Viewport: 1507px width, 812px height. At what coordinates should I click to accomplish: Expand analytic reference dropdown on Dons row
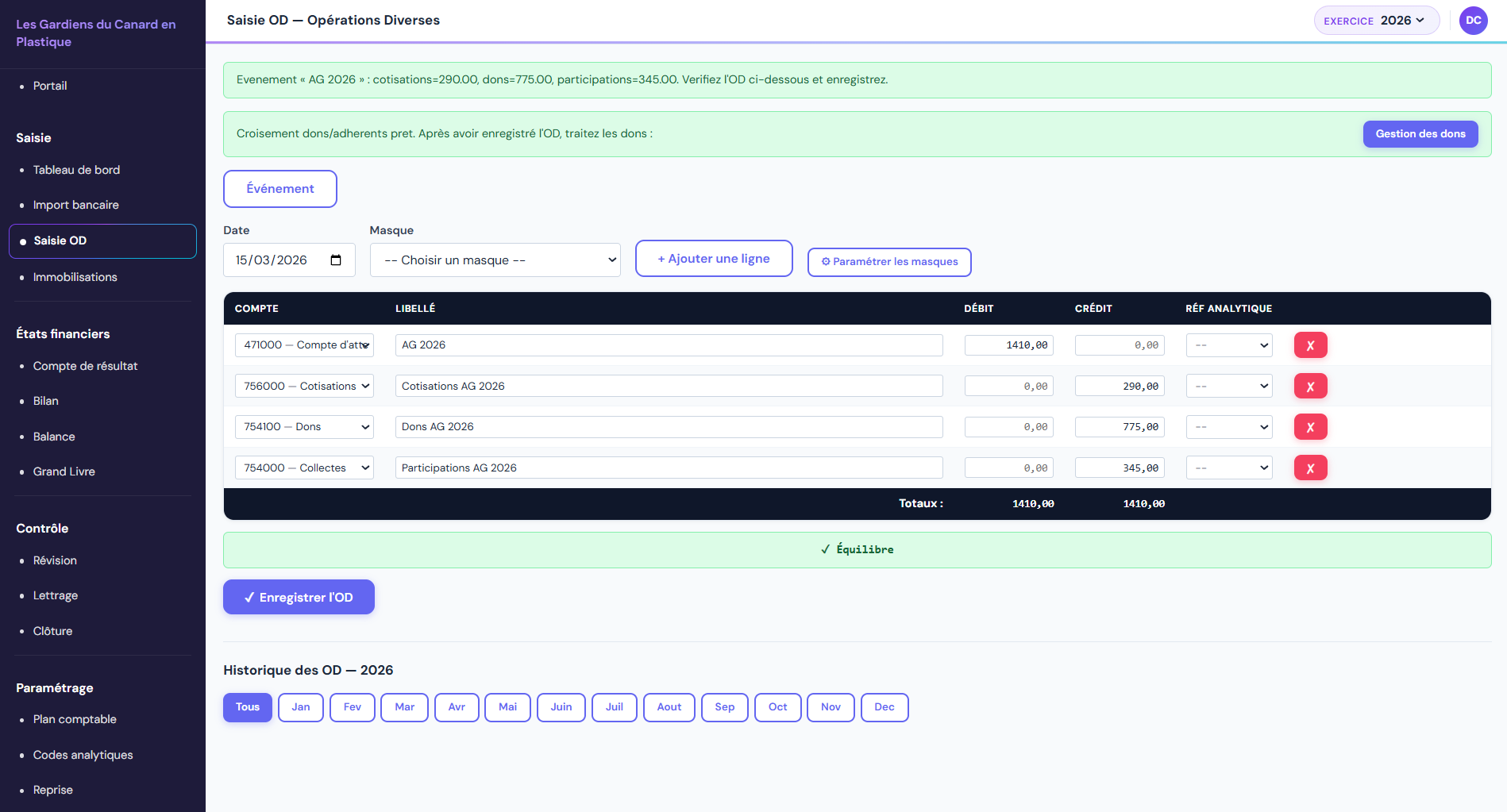(x=1228, y=427)
